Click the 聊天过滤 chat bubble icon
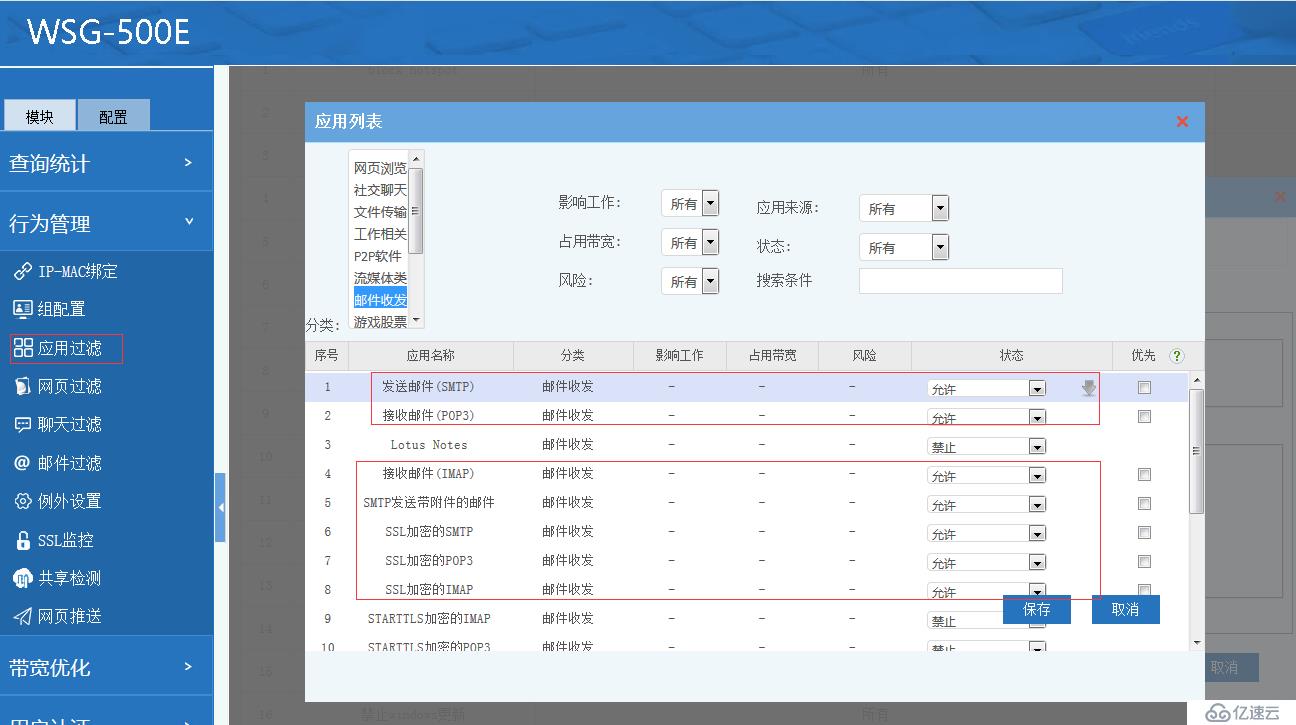1296x725 pixels. click(23, 424)
